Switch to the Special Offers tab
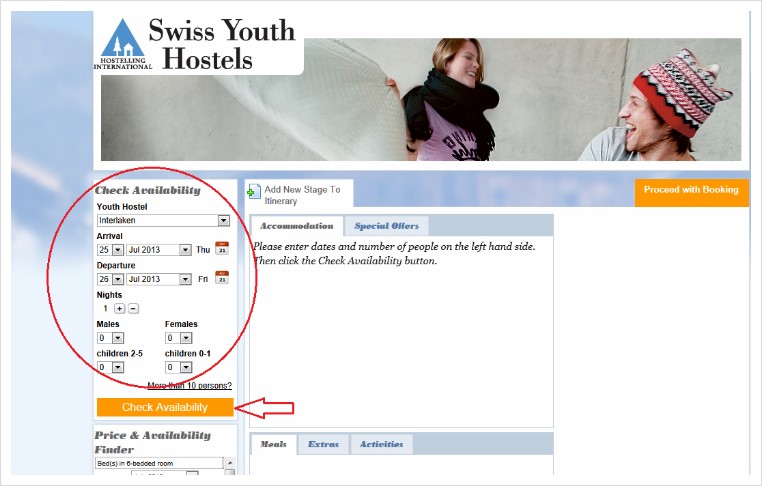 pyautogui.click(x=386, y=226)
